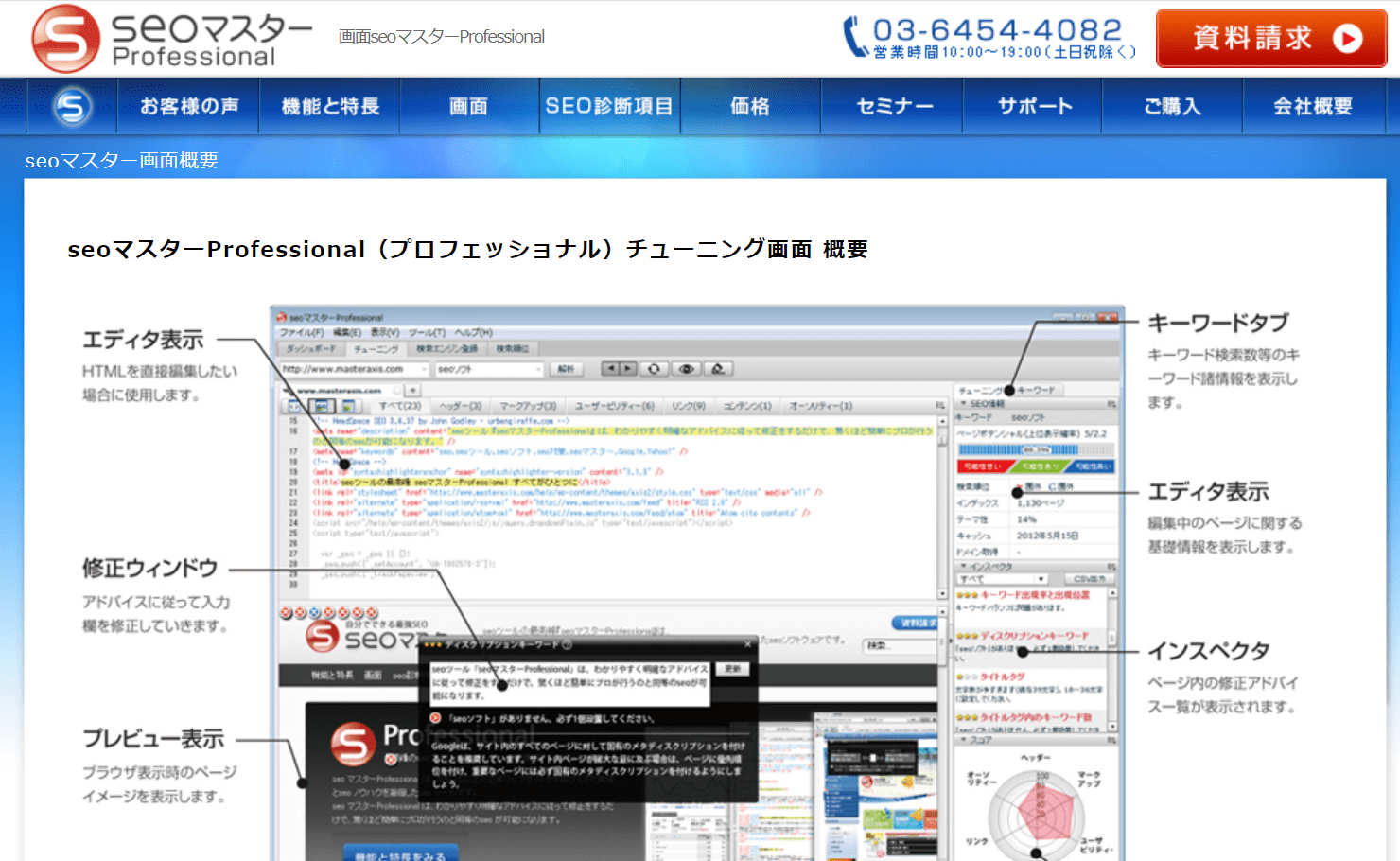Open the セミナー navigation item
The width and height of the screenshot is (1400, 861).
point(893,106)
